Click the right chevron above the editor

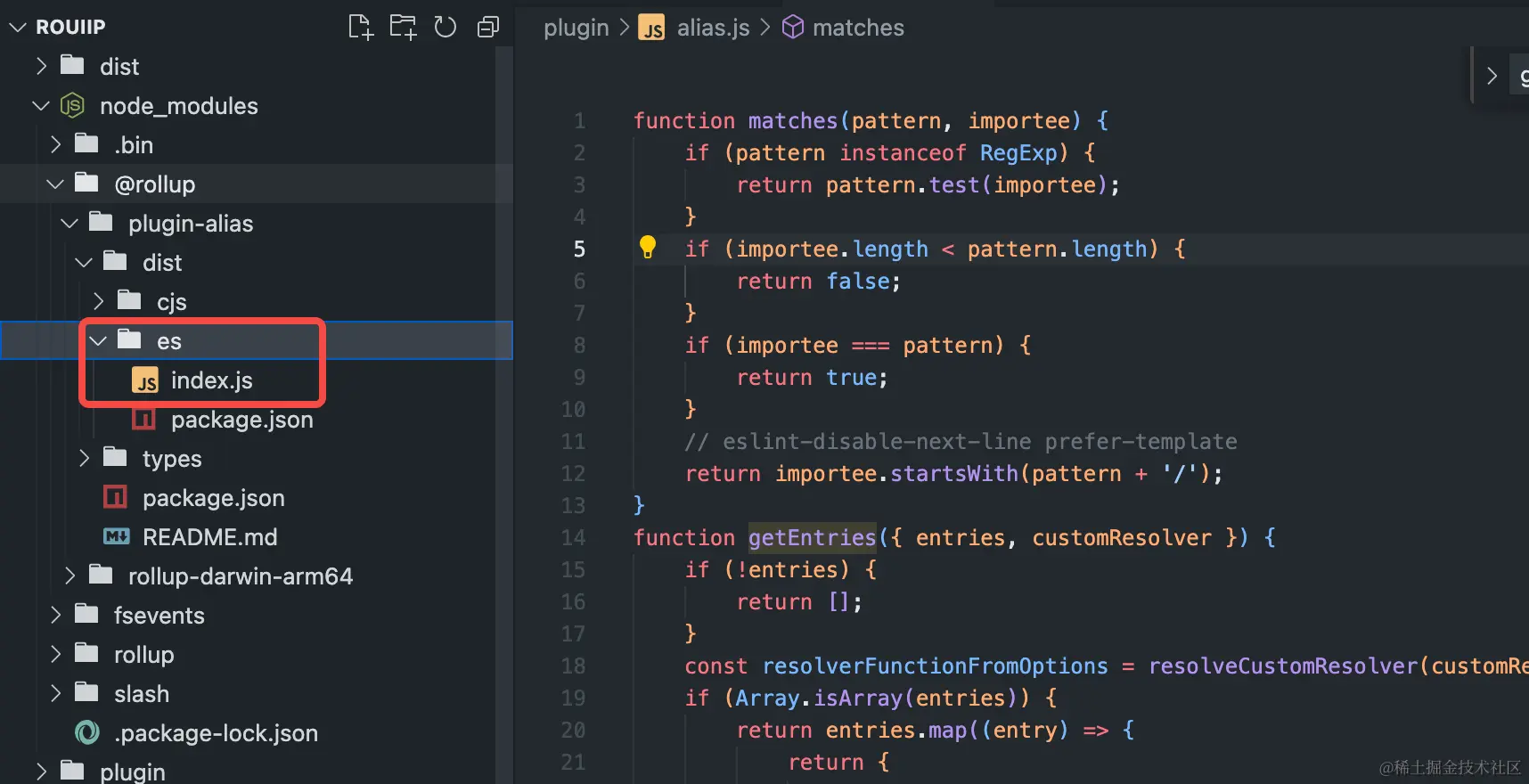pyautogui.click(x=1492, y=77)
